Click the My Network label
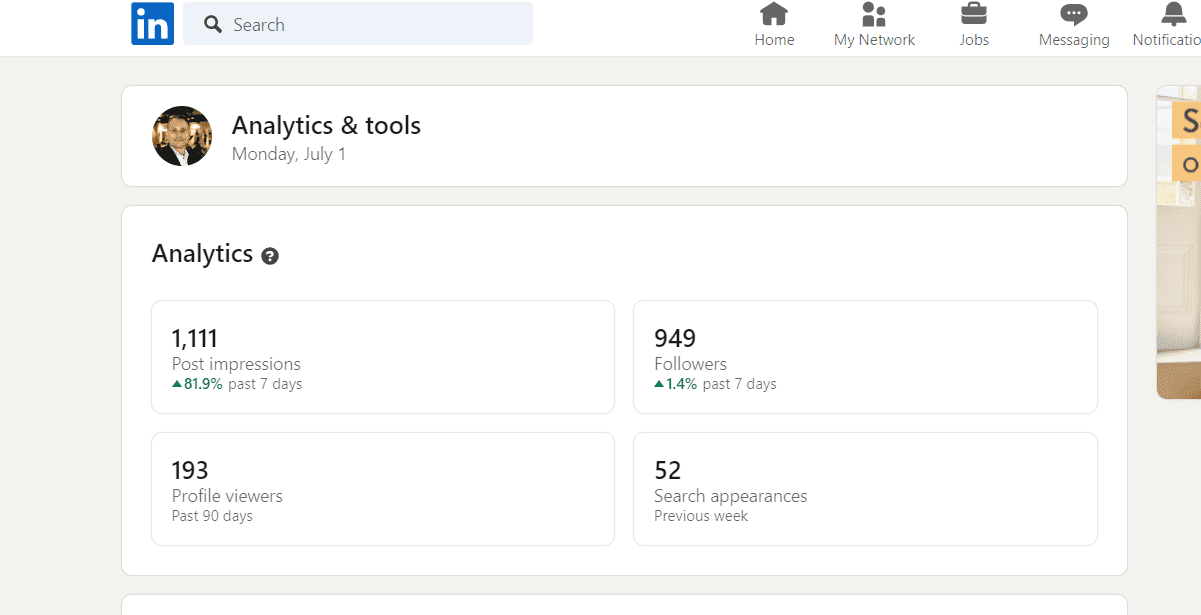 (874, 40)
